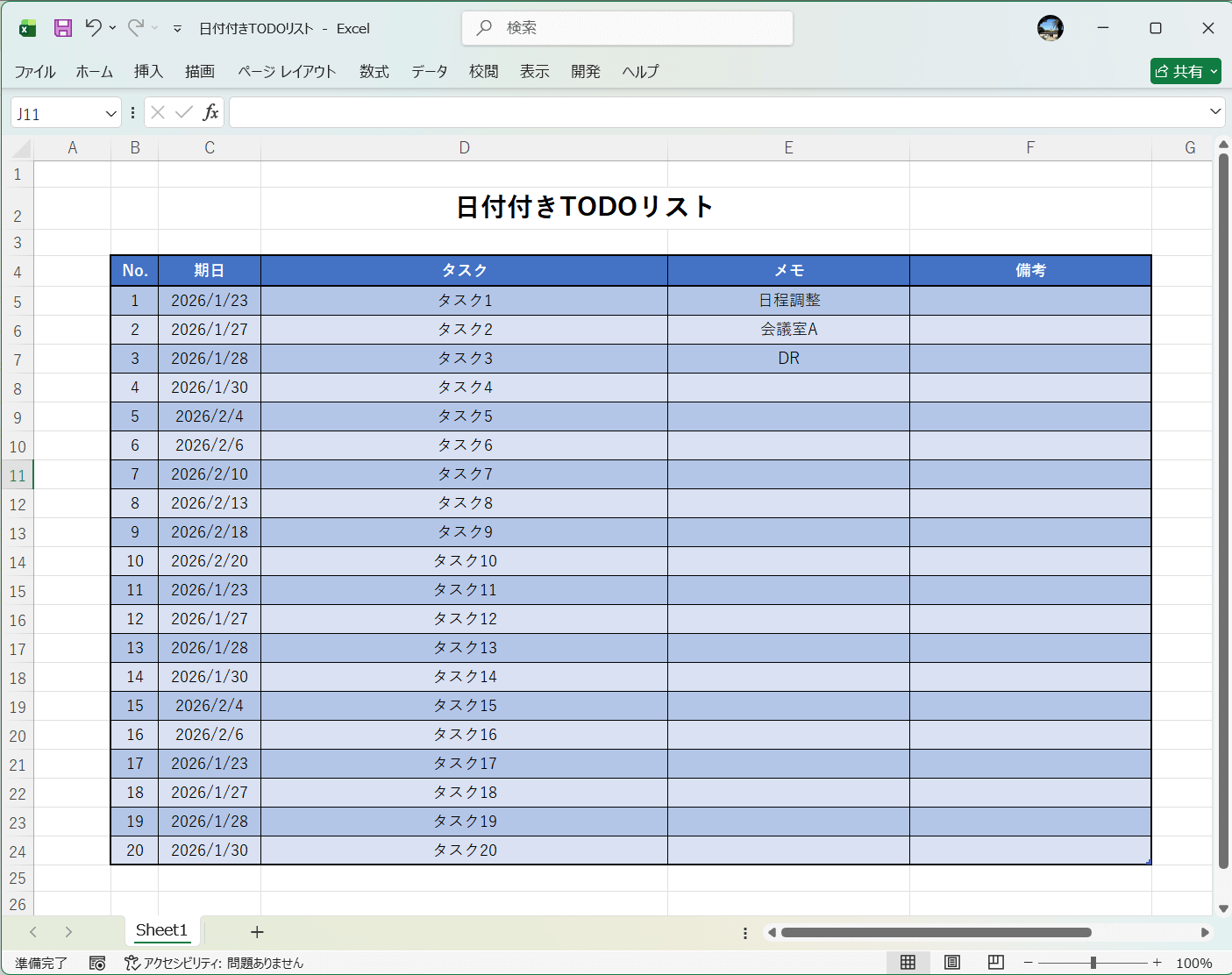Open the アクセシビリティ checker link
The width and height of the screenshot is (1232, 975).
click(x=215, y=962)
